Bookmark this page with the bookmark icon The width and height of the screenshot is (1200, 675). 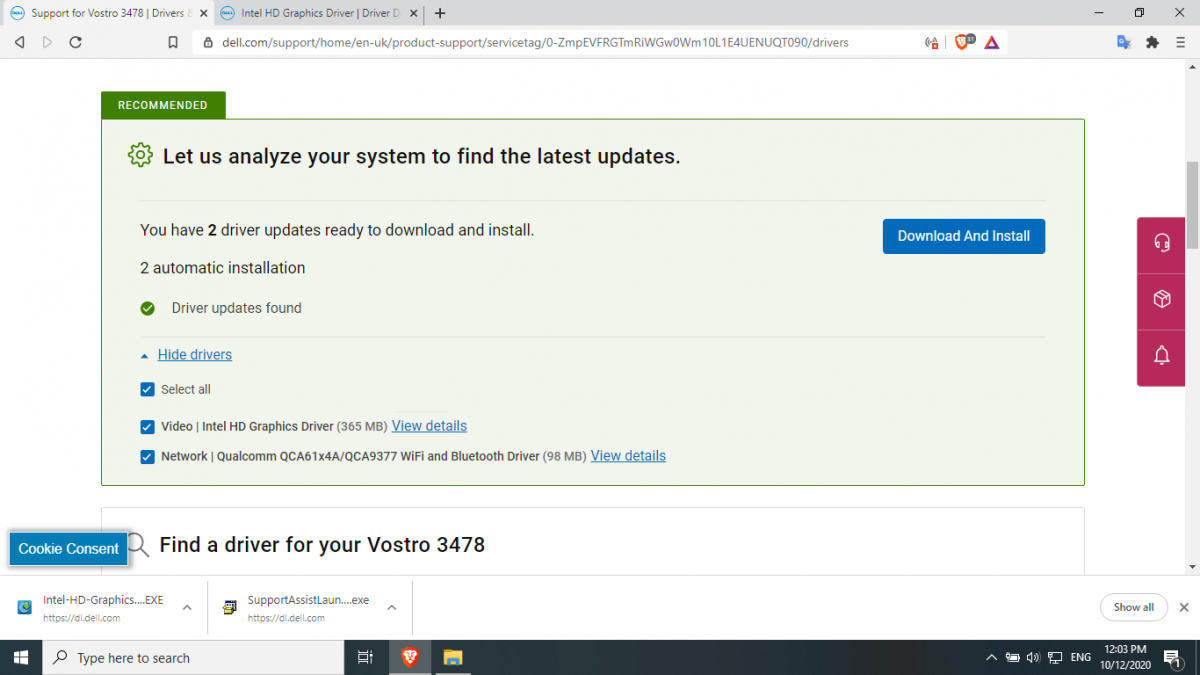click(x=173, y=42)
